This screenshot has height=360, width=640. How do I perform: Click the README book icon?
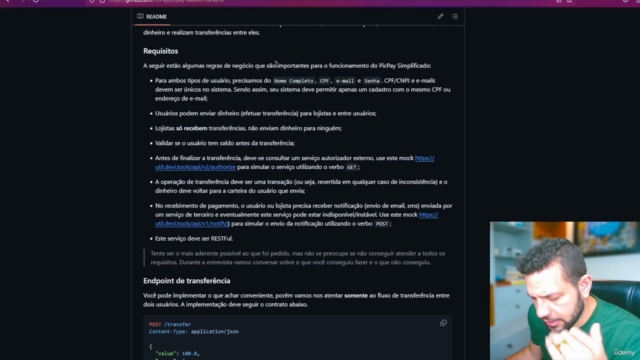[x=140, y=16]
